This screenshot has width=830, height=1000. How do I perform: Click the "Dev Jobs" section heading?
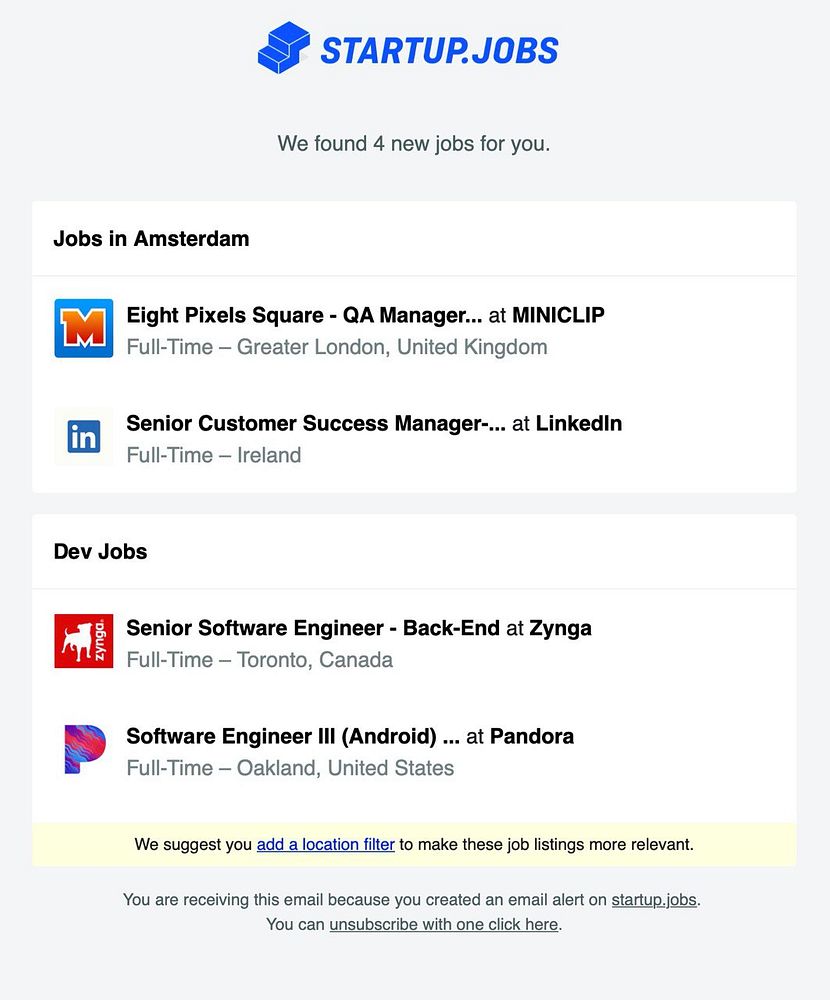point(100,552)
